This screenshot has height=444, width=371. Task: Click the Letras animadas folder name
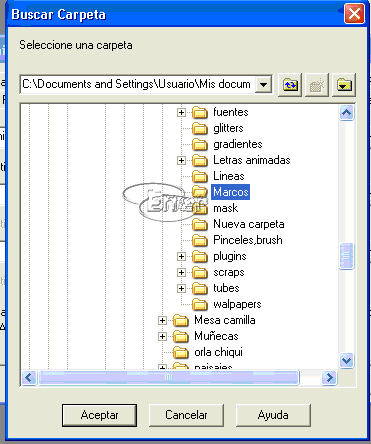click(x=252, y=160)
